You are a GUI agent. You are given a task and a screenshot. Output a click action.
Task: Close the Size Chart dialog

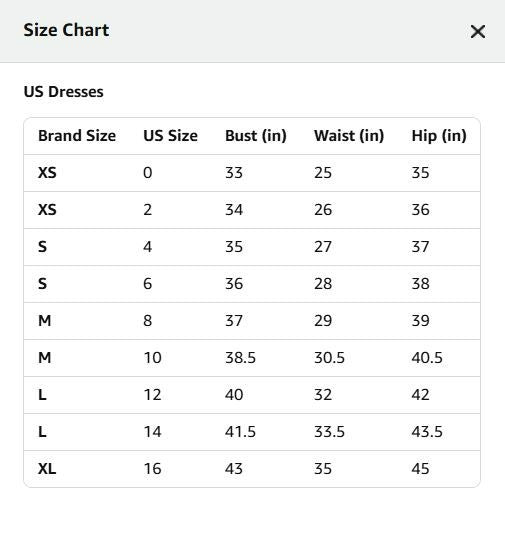(478, 32)
